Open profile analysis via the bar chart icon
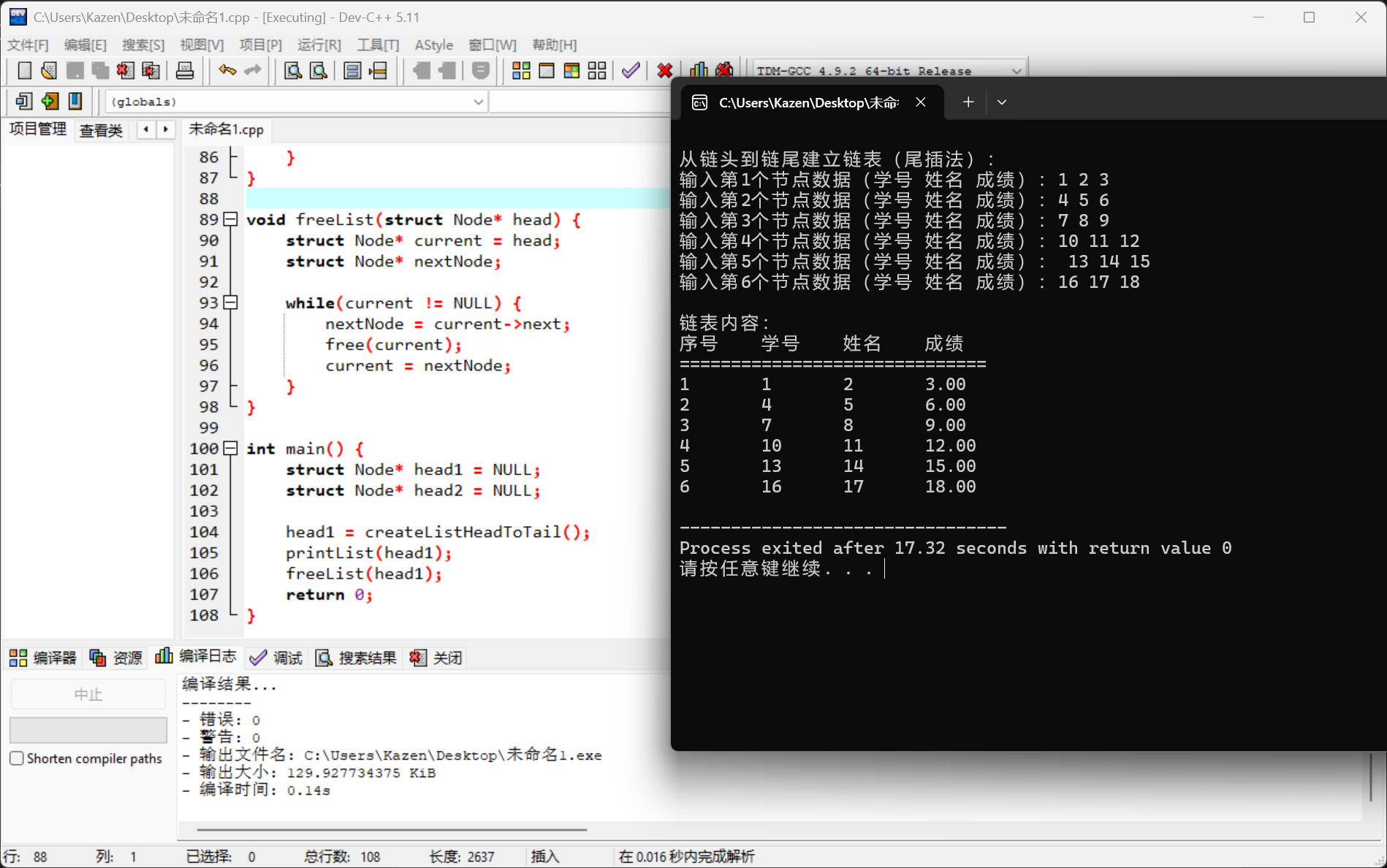 pyautogui.click(x=698, y=70)
